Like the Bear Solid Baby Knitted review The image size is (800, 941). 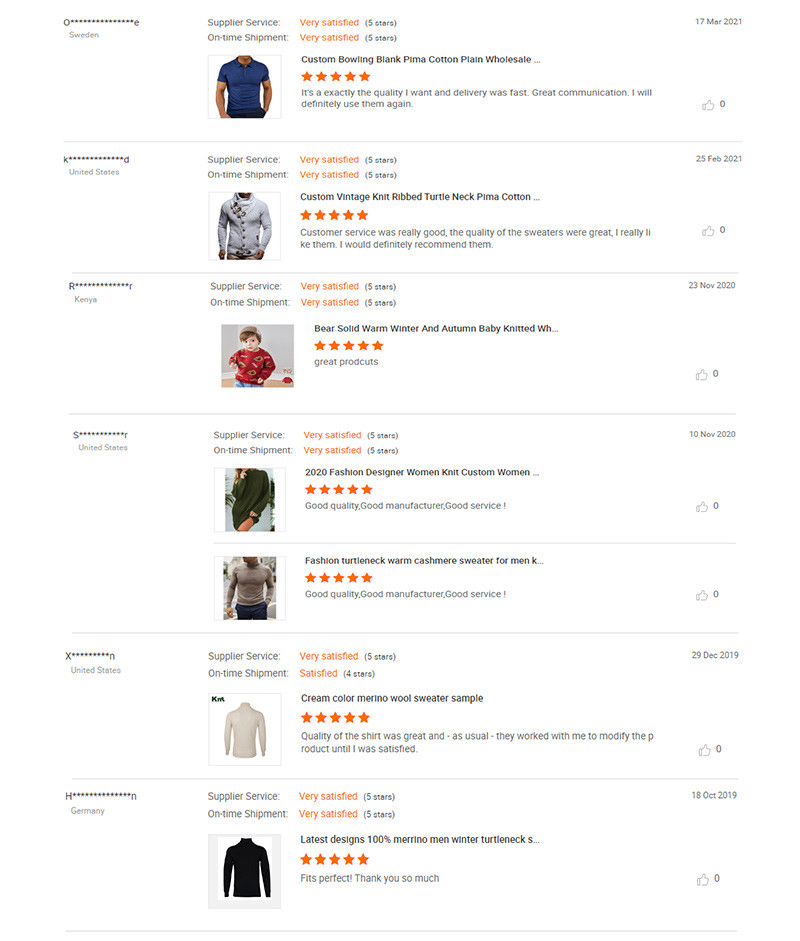(702, 375)
